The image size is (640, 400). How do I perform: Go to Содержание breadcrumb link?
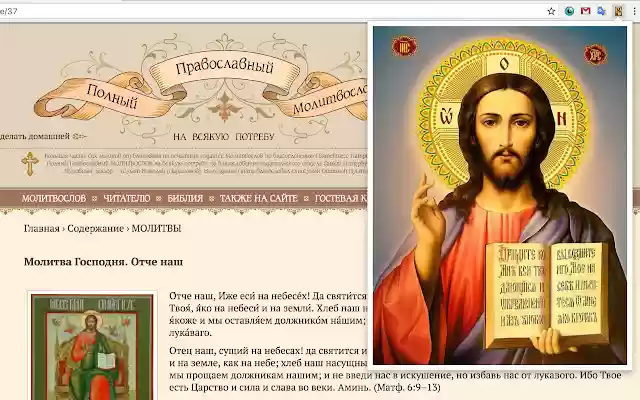[96, 229]
